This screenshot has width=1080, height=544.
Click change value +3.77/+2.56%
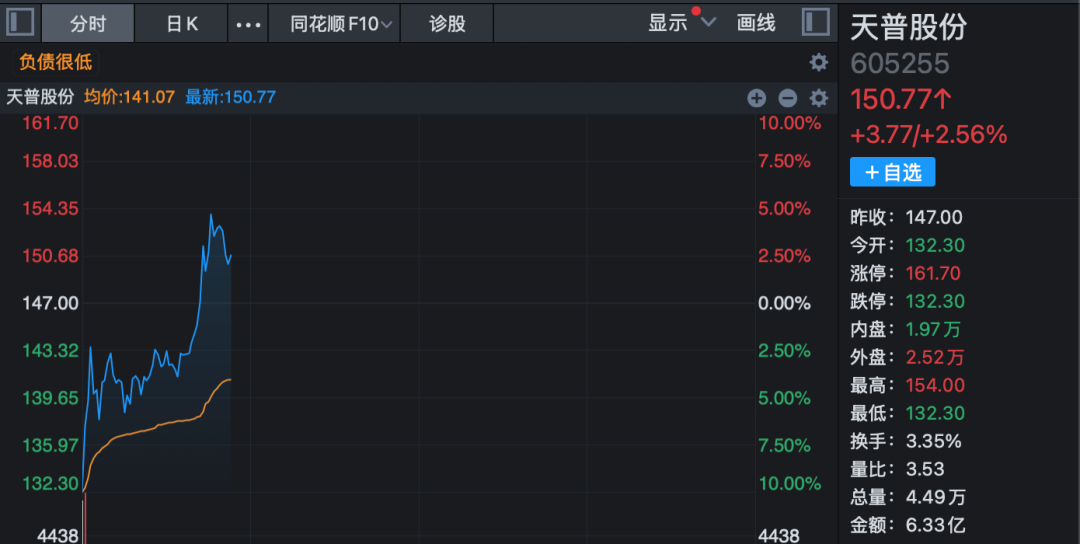coord(928,135)
